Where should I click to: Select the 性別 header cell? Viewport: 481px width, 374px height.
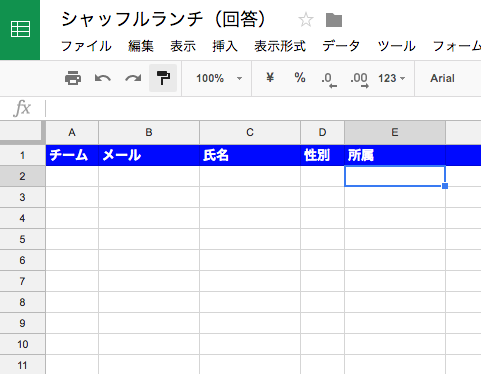(x=322, y=155)
